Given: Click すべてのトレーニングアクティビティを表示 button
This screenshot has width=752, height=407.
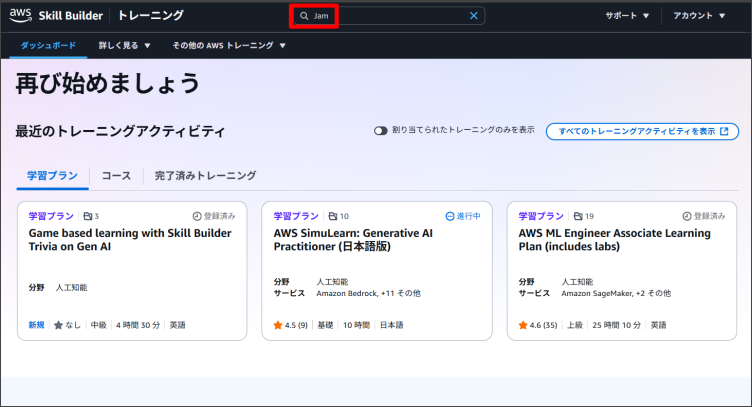Looking at the screenshot, I should click(642, 131).
